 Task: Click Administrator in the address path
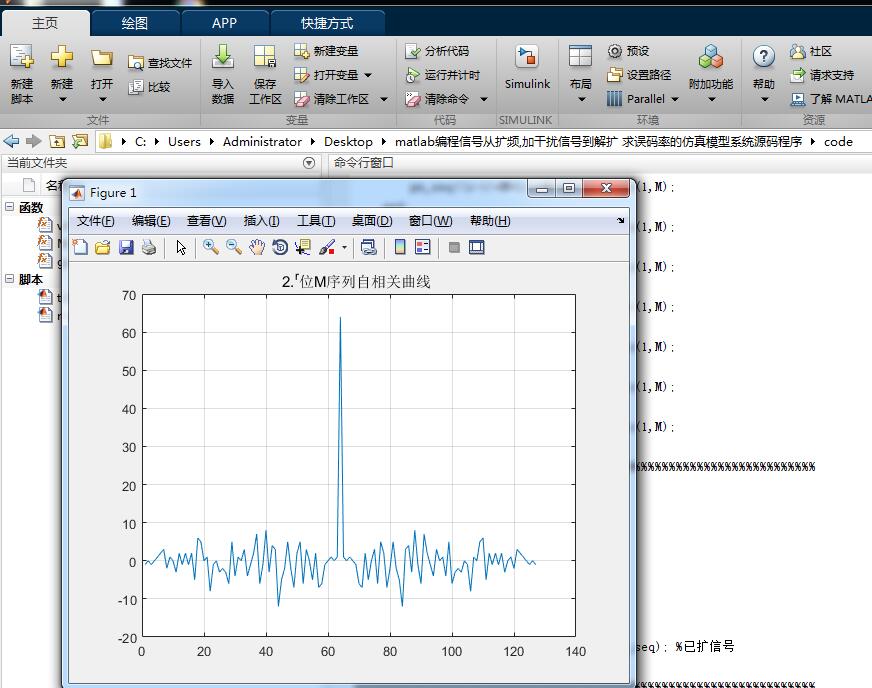tap(262, 142)
